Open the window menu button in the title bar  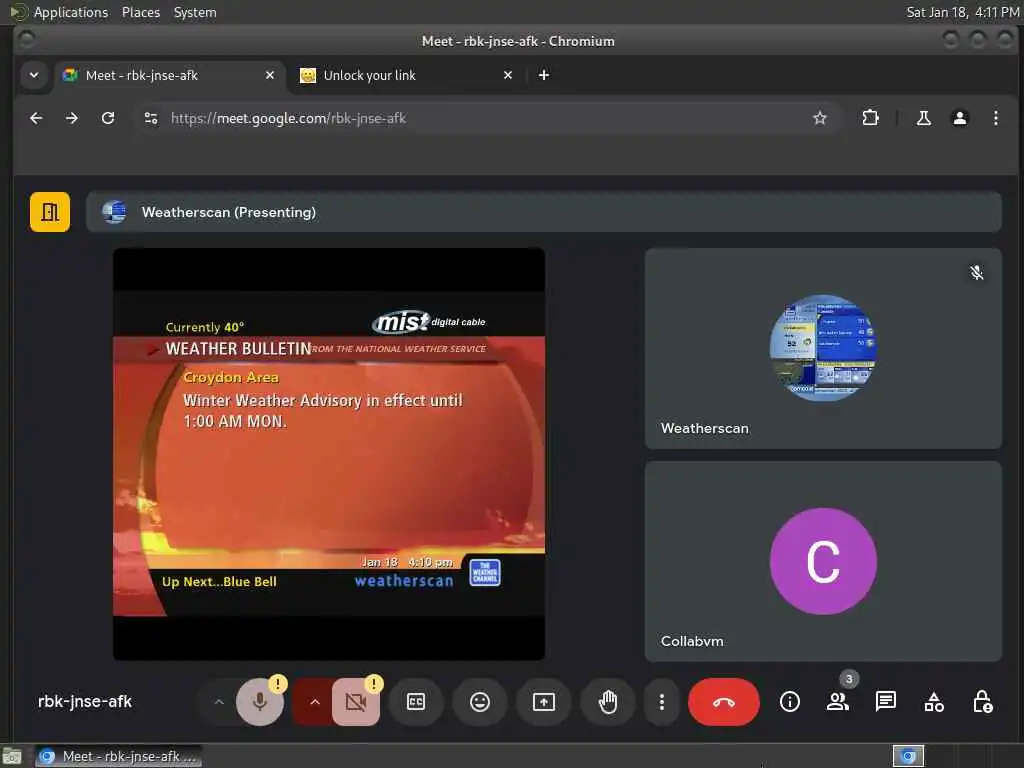coord(26,40)
